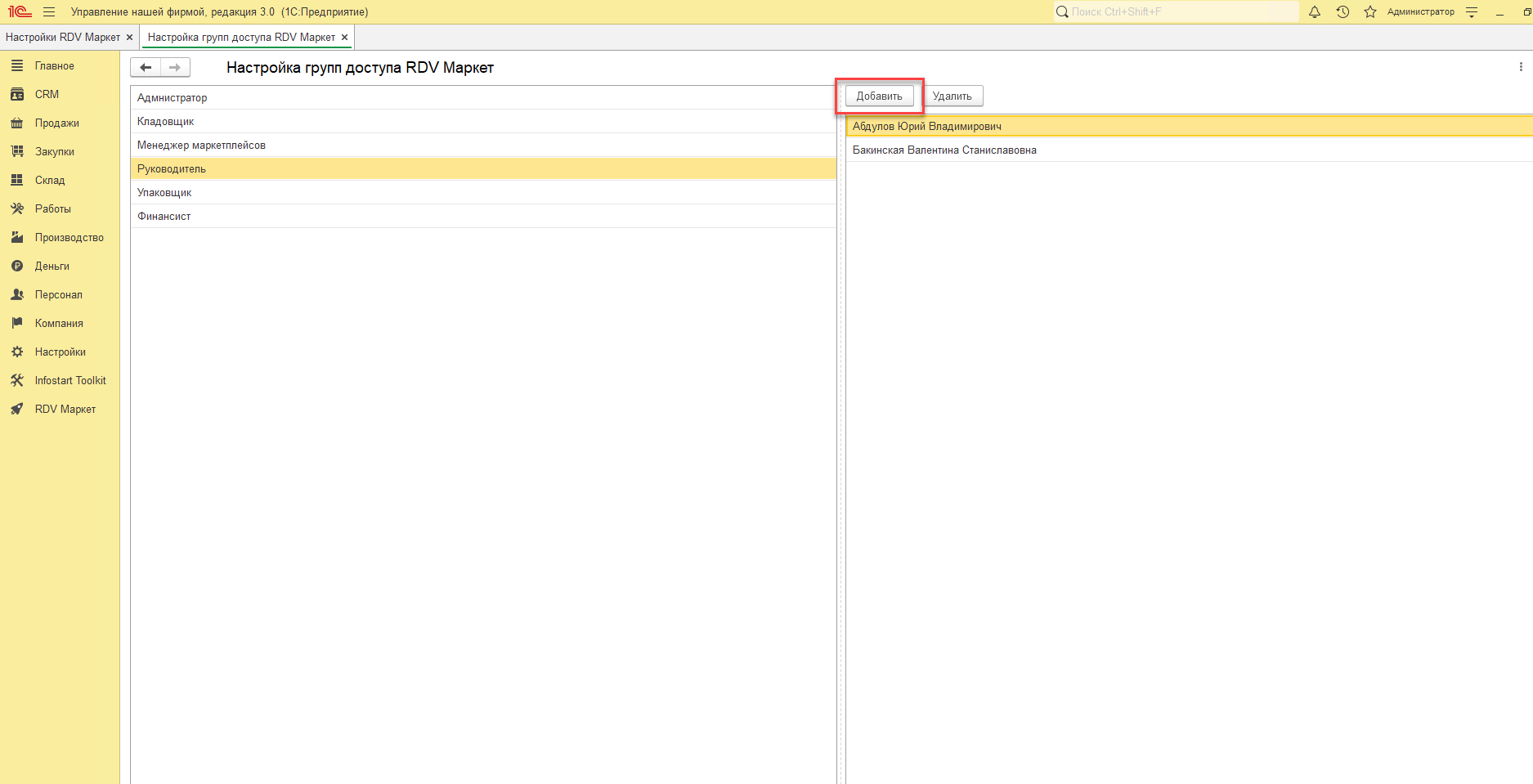Open the hamburger functions menu

pyautogui.click(x=49, y=11)
